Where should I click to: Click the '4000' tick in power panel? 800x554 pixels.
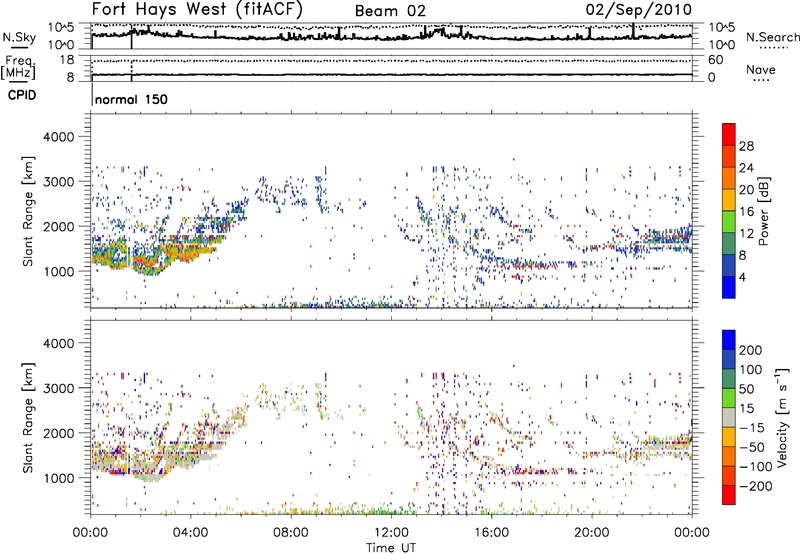pyautogui.click(x=59, y=137)
